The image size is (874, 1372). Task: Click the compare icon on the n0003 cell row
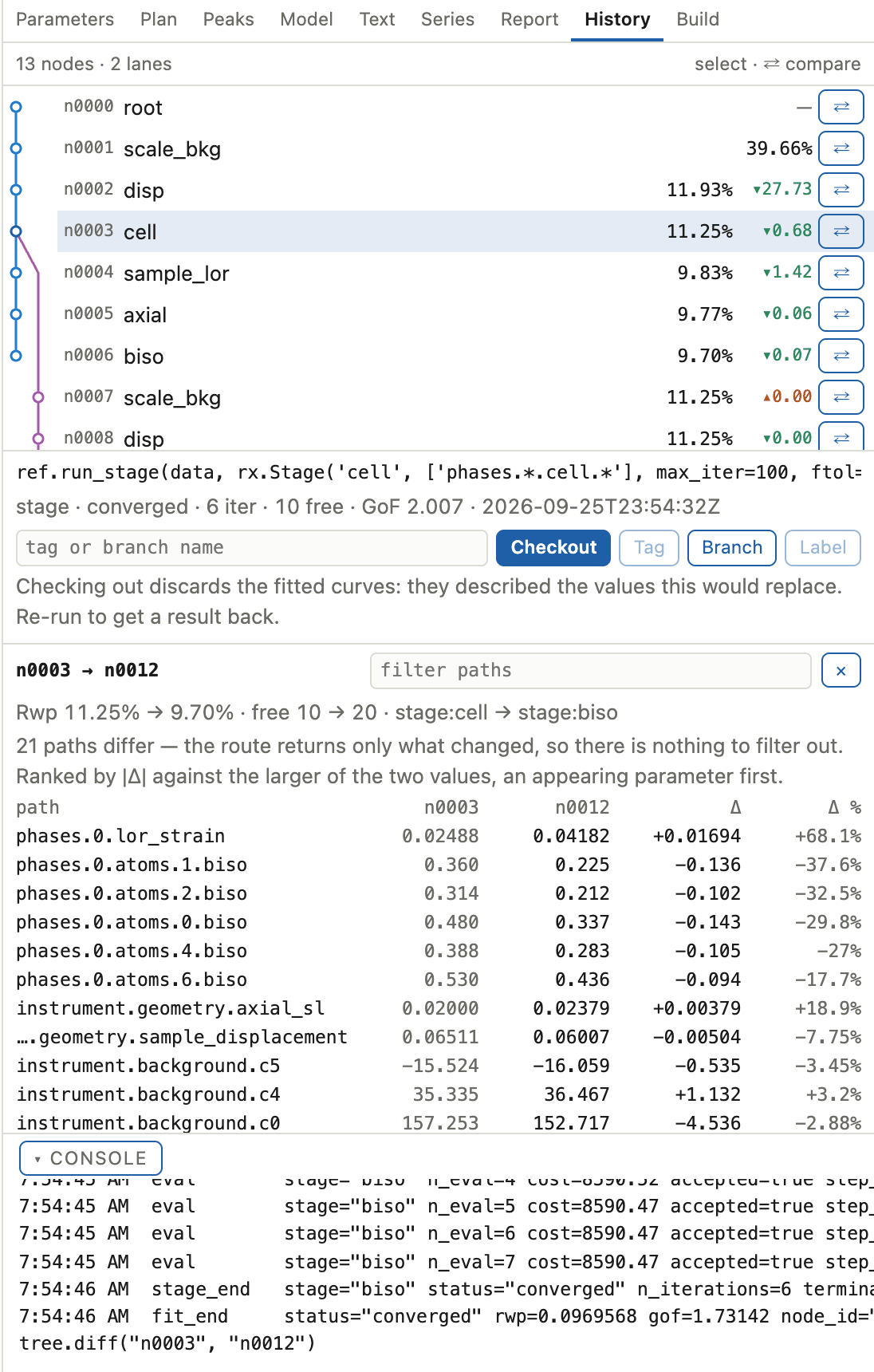841,231
